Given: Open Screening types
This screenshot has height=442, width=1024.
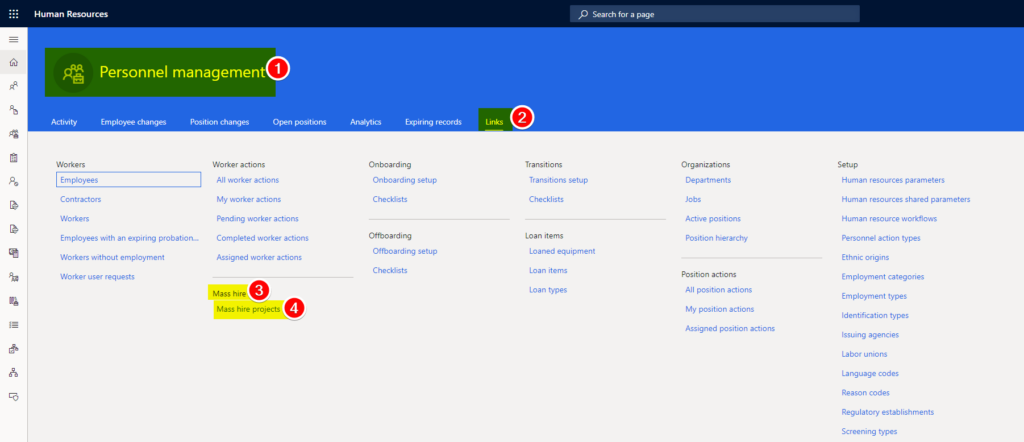Looking at the screenshot, I should pyautogui.click(x=869, y=432).
